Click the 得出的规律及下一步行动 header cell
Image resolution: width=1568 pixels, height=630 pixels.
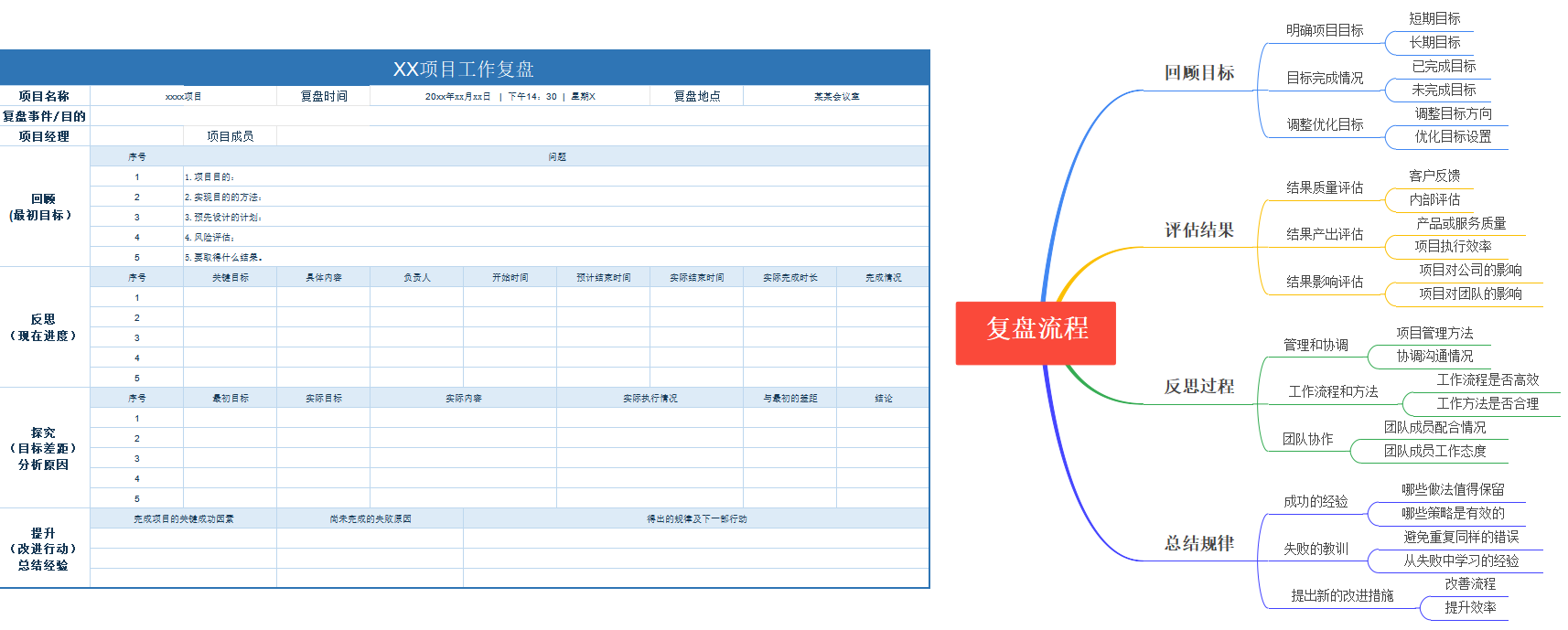[696, 518]
